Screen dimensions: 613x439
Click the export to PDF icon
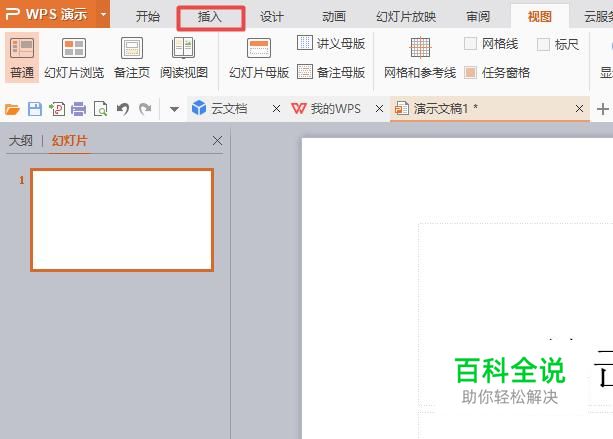click(x=57, y=109)
